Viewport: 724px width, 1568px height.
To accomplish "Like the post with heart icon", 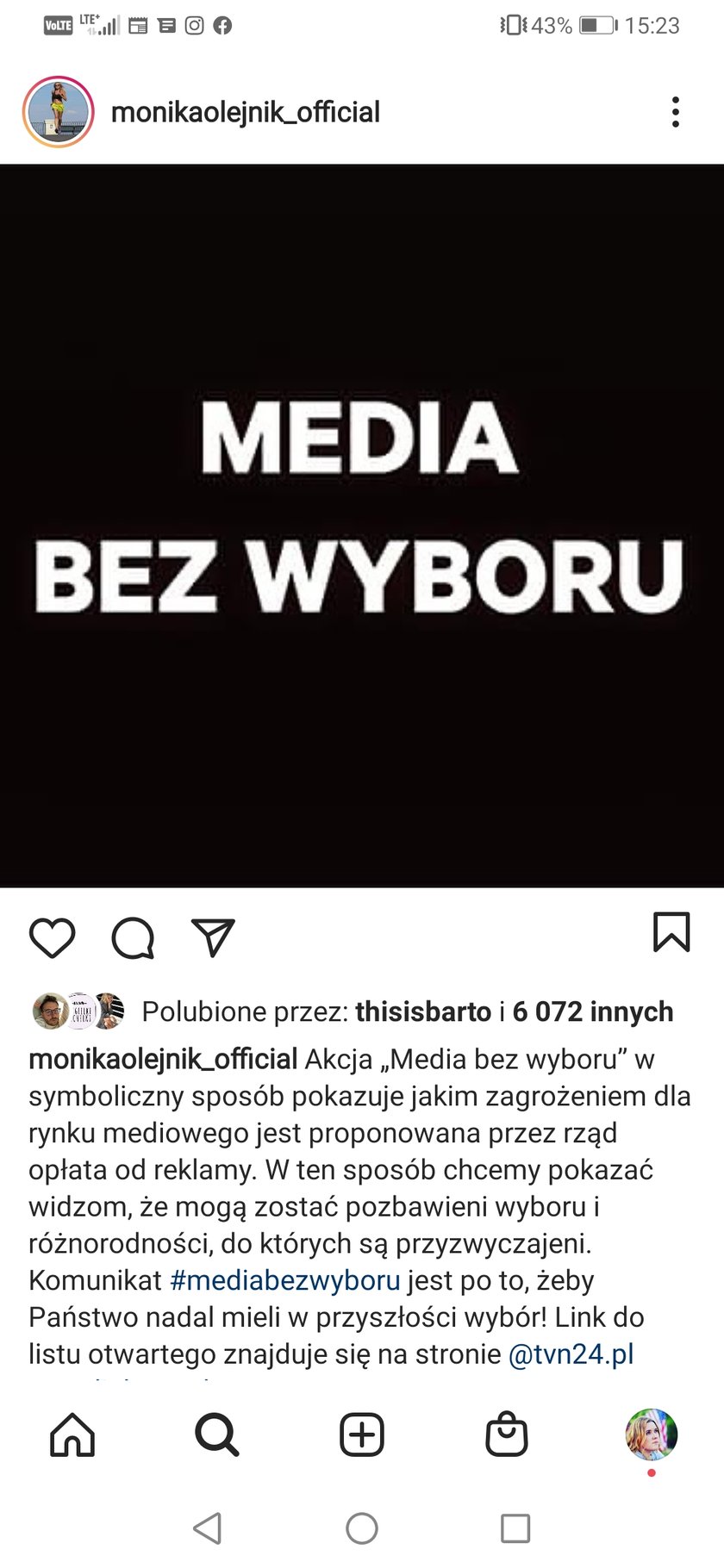I will [x=53, y=937].
